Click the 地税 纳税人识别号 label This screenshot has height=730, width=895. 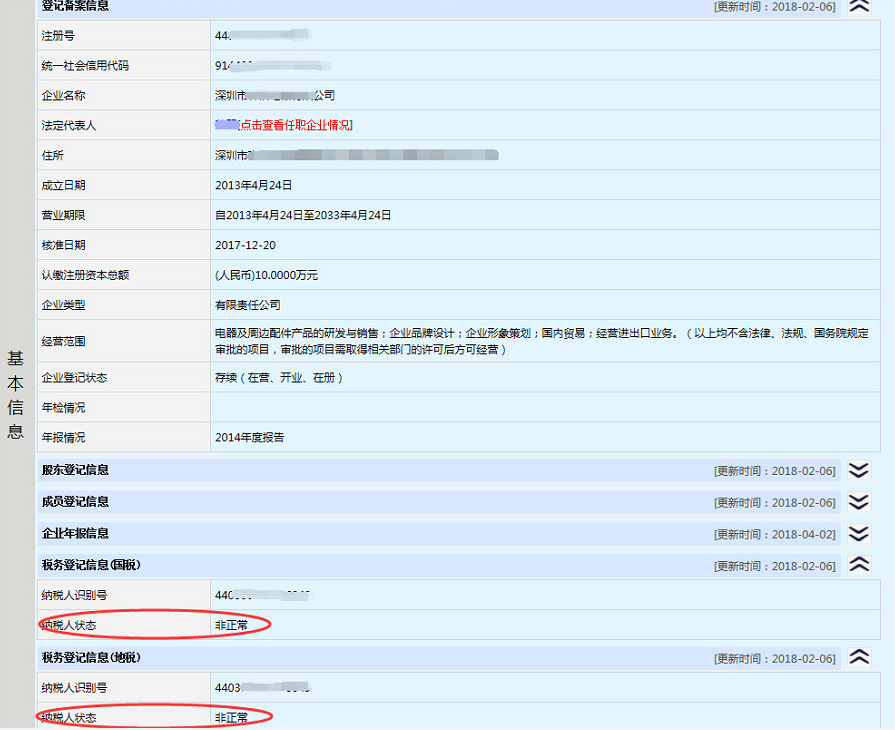pos(74,688)
